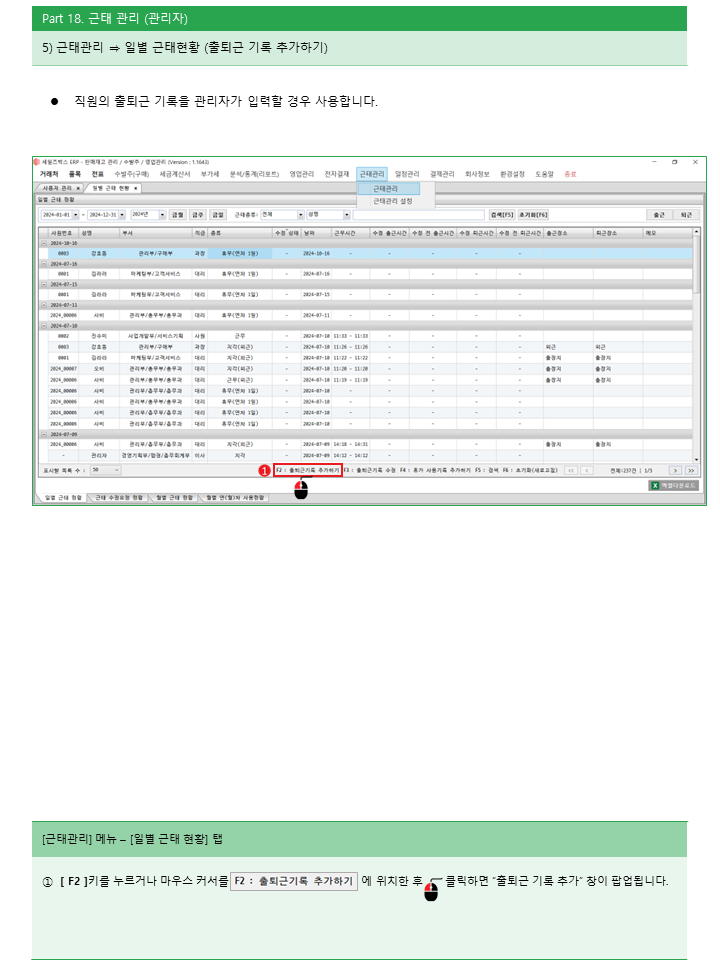Sort by the 근무시간 column header
Image resolution: width=720 pixels, height=964 pixels.
pyautogui.click(x=350, y=233)
